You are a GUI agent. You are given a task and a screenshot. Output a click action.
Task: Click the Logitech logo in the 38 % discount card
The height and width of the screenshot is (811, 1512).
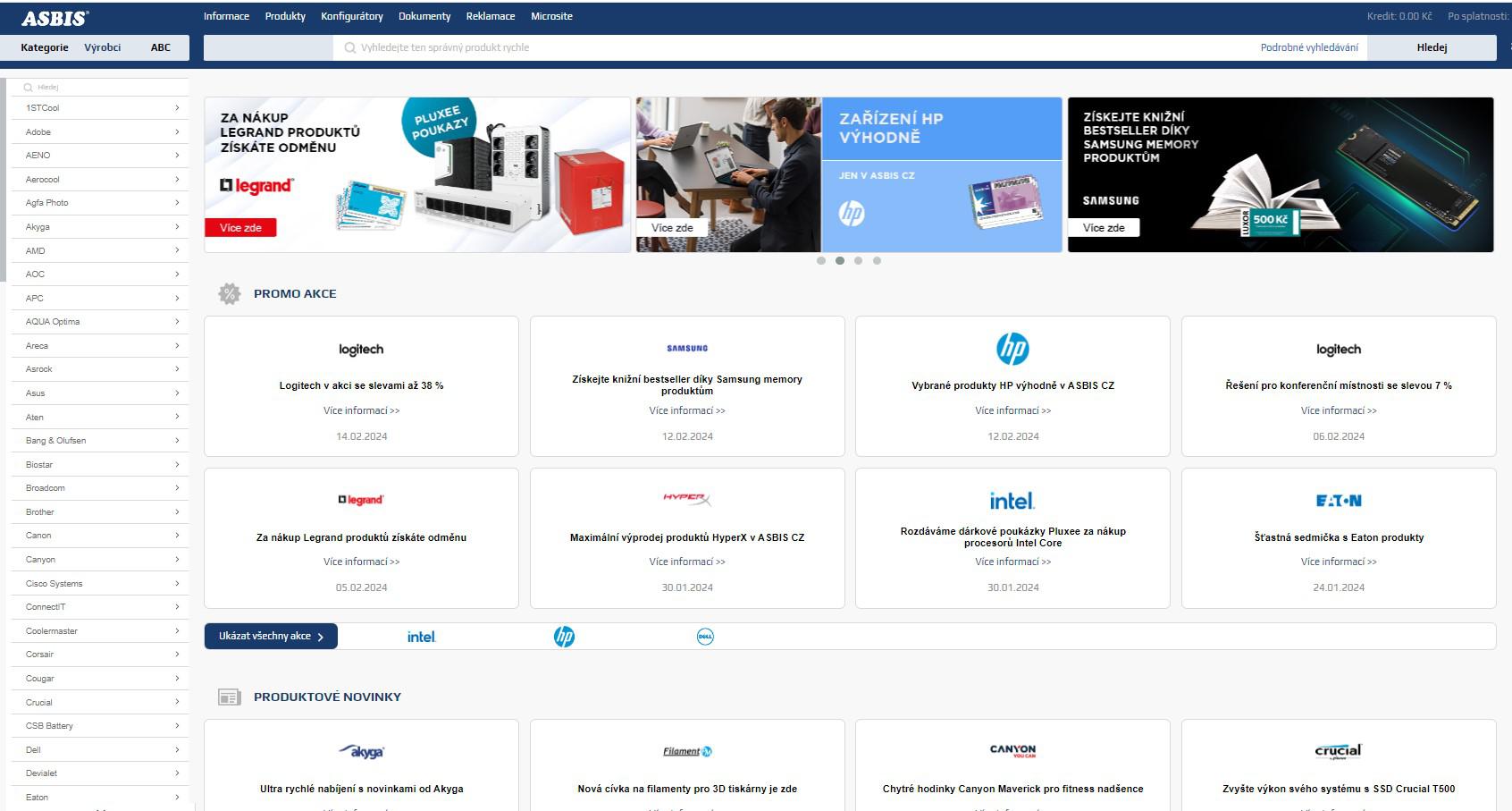pos(361,350)
